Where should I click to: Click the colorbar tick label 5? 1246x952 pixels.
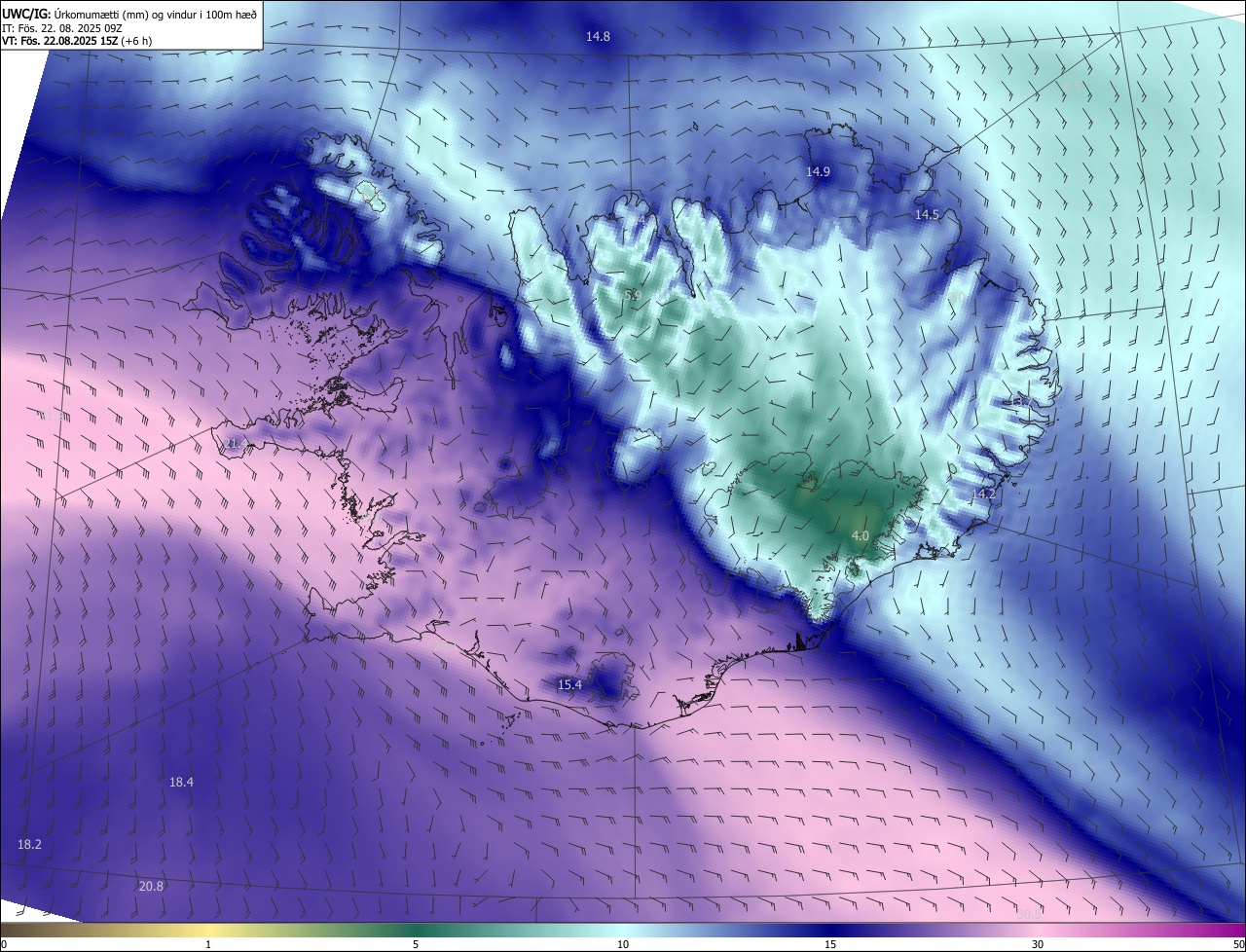[x=416, y=944]
